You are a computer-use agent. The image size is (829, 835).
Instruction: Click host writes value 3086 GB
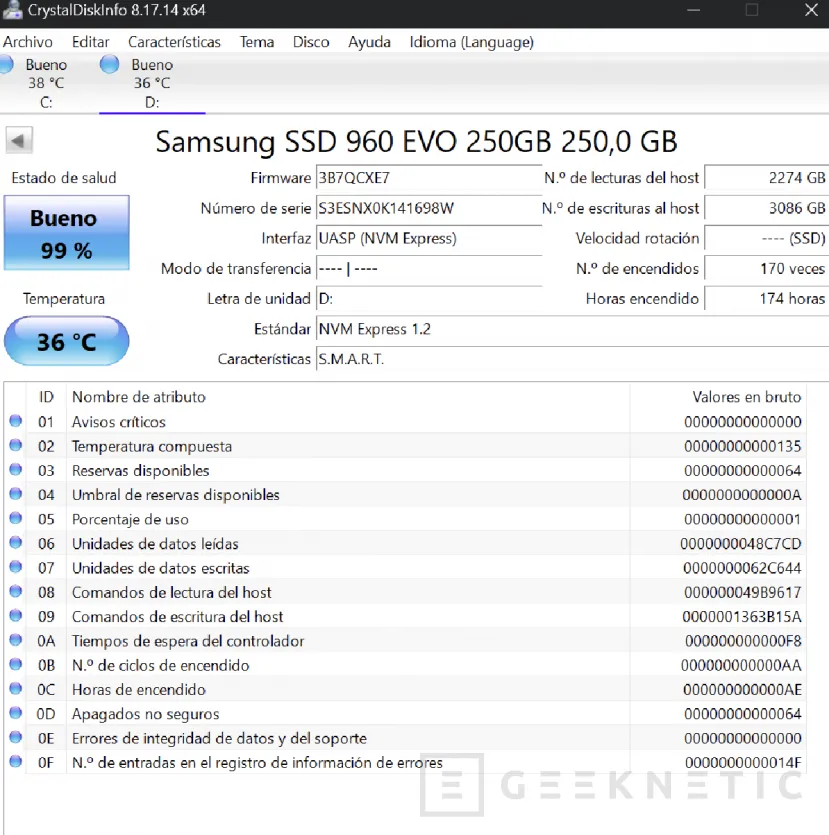coord(767,208)
